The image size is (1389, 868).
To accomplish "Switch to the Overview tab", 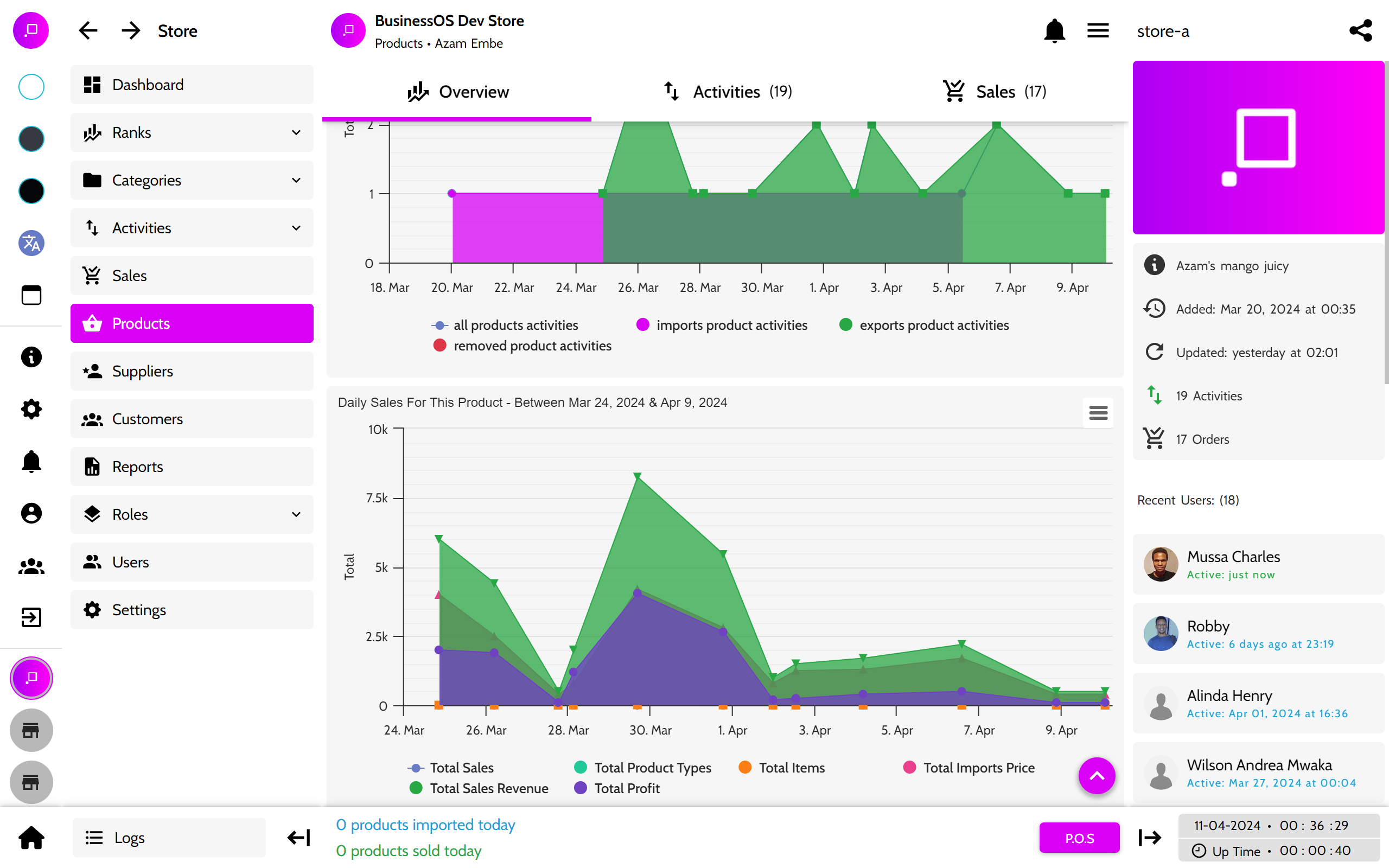I will pos(457,92).
